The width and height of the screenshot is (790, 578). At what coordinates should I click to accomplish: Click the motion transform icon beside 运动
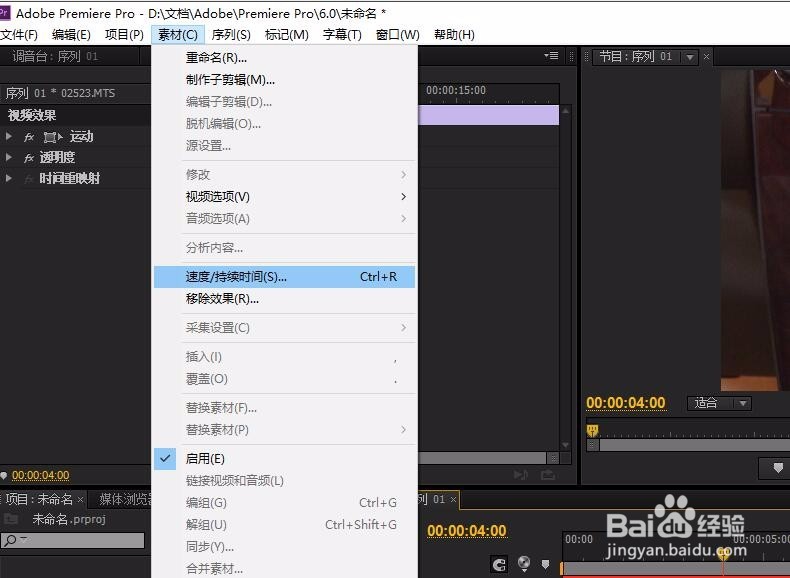(52, 137)
